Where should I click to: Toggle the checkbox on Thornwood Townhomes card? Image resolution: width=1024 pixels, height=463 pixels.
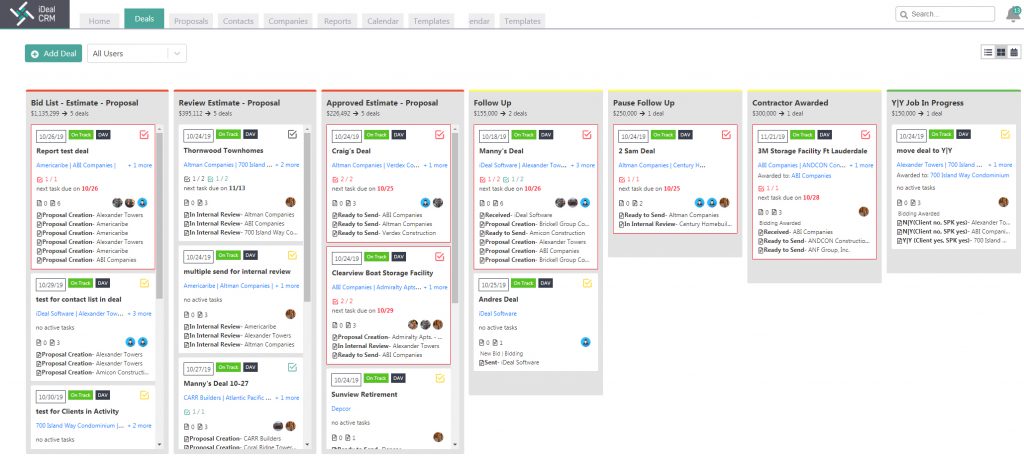tap(293, 135)
